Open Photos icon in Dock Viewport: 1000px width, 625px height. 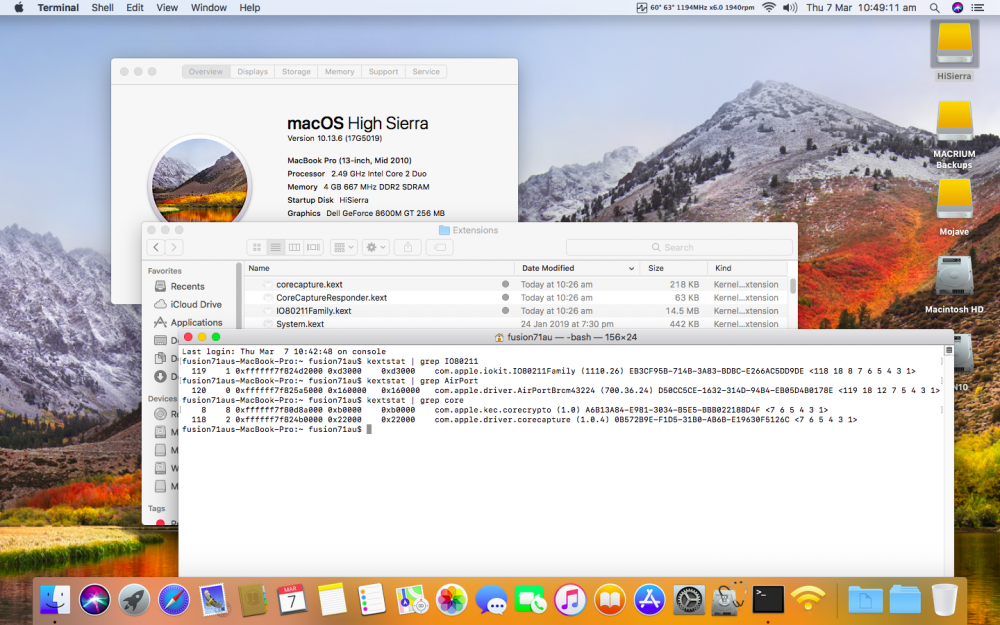(x=451, y=599)
